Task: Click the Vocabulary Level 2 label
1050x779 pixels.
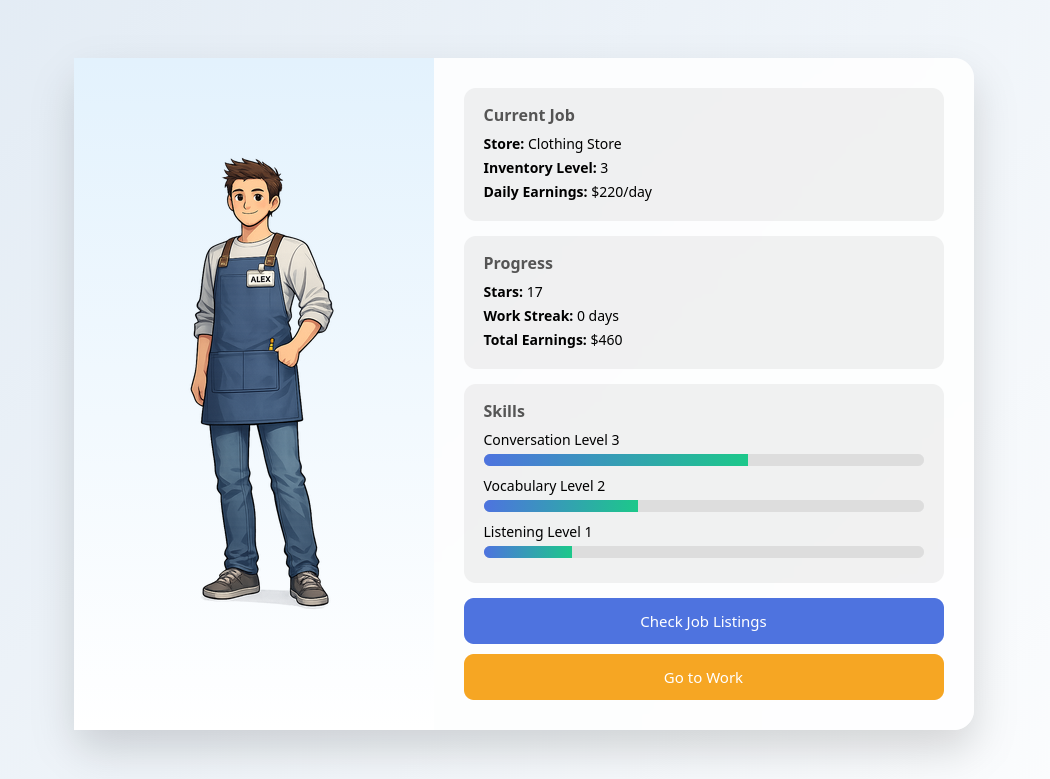Action: click(x=544, y=486)
